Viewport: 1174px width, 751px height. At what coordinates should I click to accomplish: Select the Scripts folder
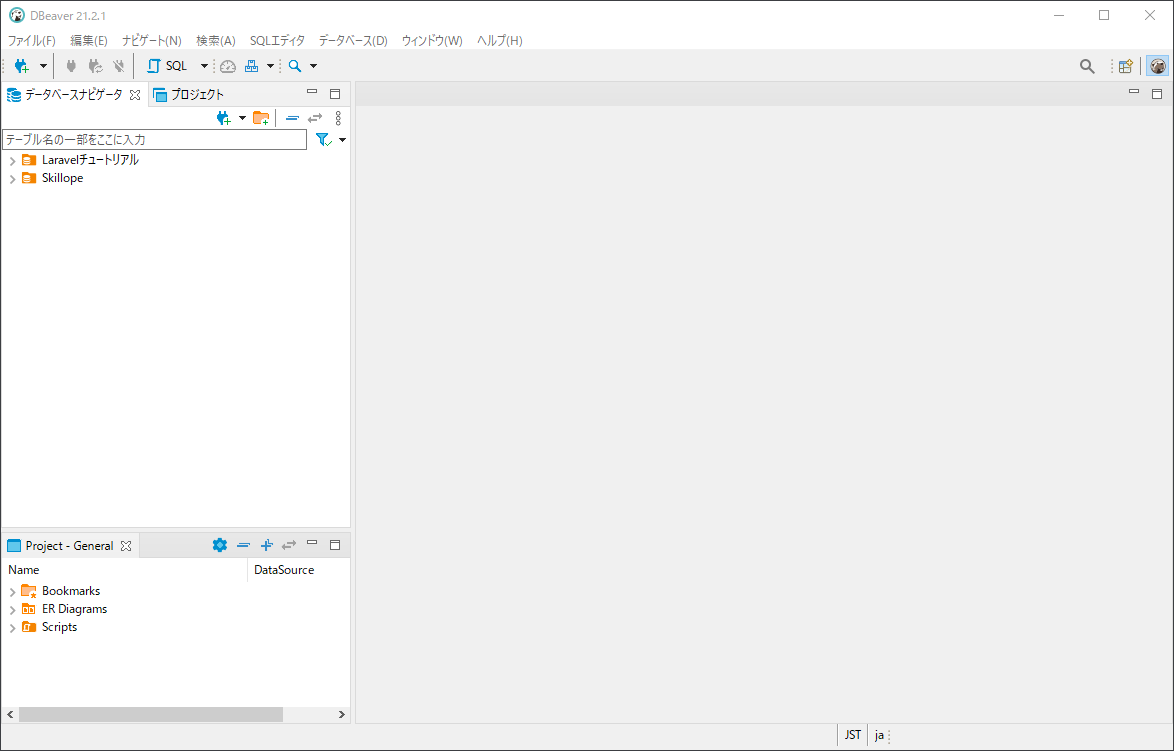pos(59,627)
